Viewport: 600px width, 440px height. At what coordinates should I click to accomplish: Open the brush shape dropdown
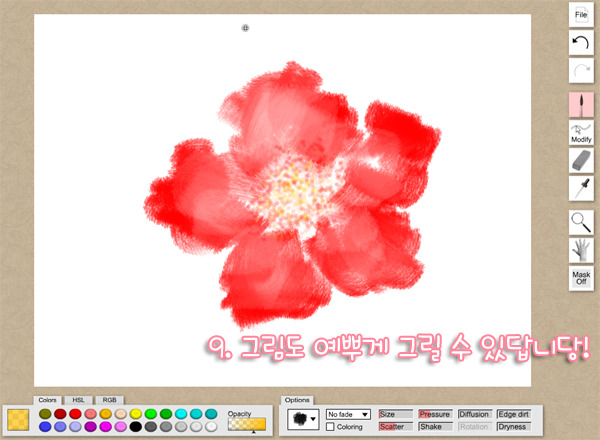[x=303, y=419]
